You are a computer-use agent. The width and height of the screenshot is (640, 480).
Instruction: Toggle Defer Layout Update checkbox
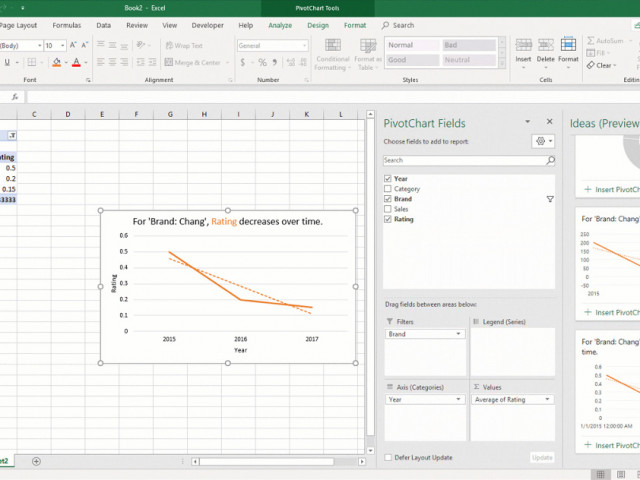(x=388, y=457)
